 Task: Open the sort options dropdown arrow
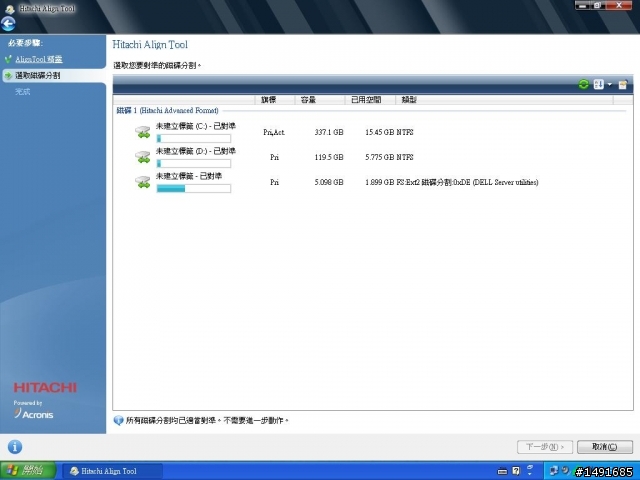click(610, 84)
